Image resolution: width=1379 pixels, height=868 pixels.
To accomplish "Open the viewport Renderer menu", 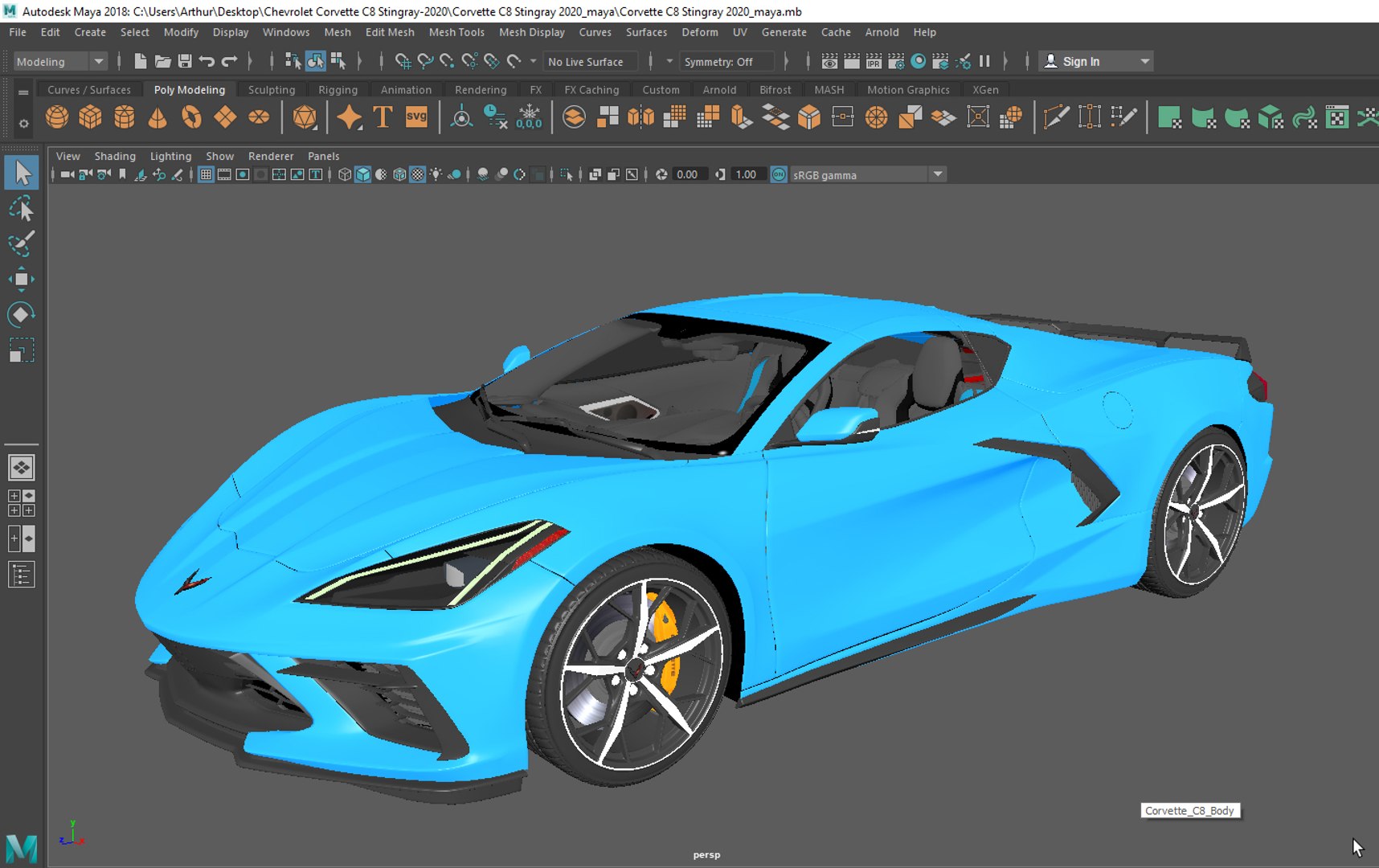I will click(271, 156).
